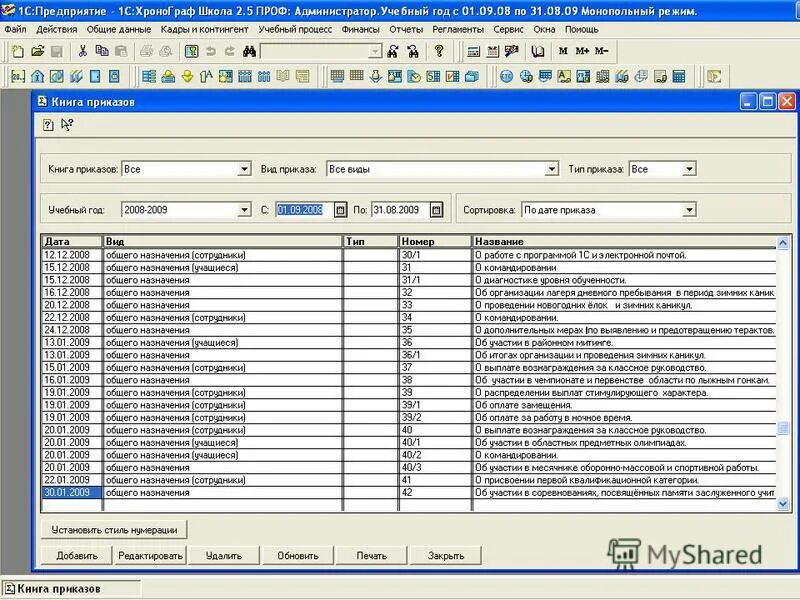Click the date cell 24.12.2008
This screenshot has height=600, width=800.
(71, 330)
